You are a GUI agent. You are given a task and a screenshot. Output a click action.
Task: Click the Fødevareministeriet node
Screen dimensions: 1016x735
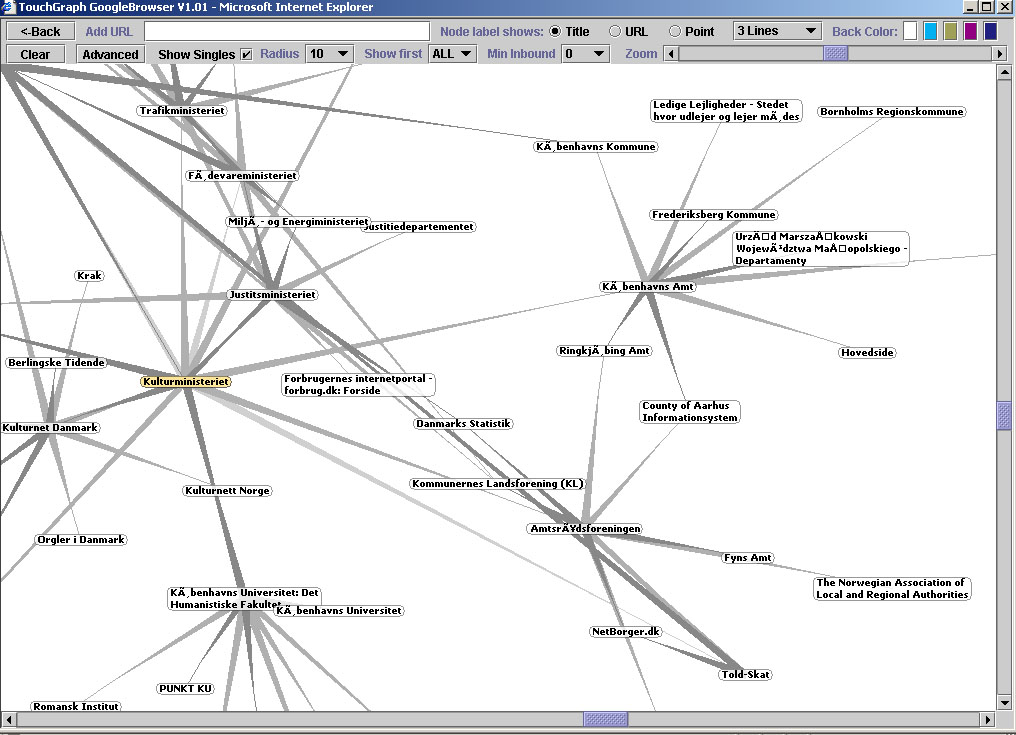click(x=242, y=176)
